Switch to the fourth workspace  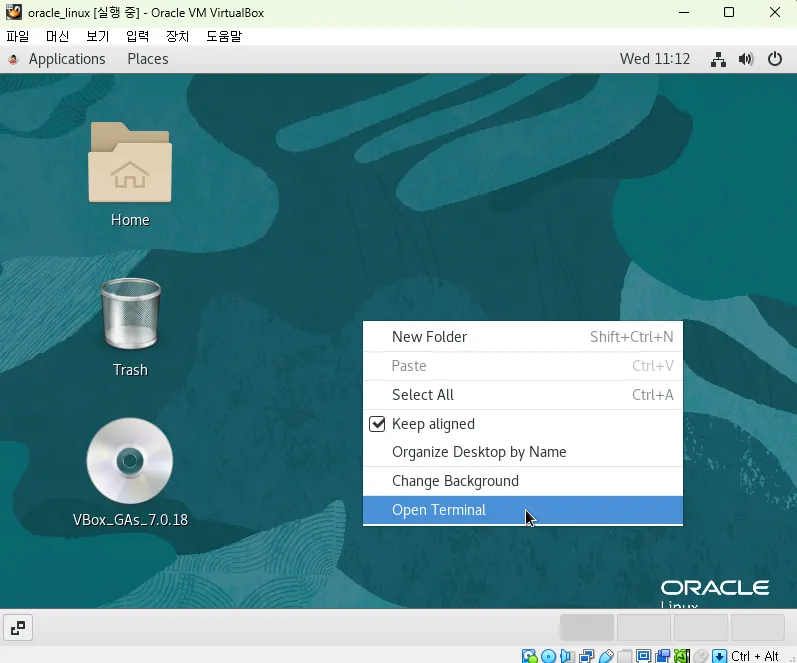pyautogui.click(x=758, y=628)
